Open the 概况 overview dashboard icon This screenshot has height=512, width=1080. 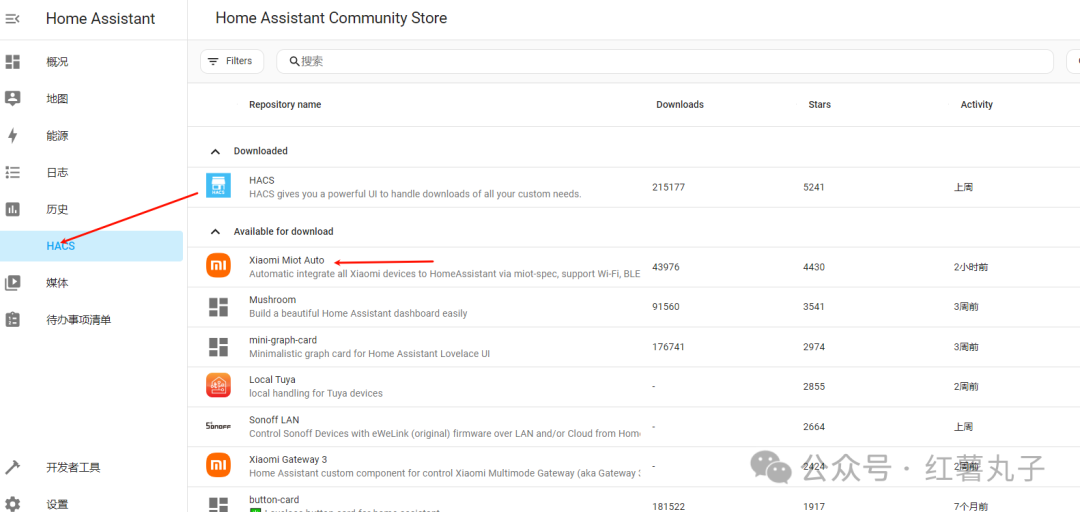pos(12,62)
